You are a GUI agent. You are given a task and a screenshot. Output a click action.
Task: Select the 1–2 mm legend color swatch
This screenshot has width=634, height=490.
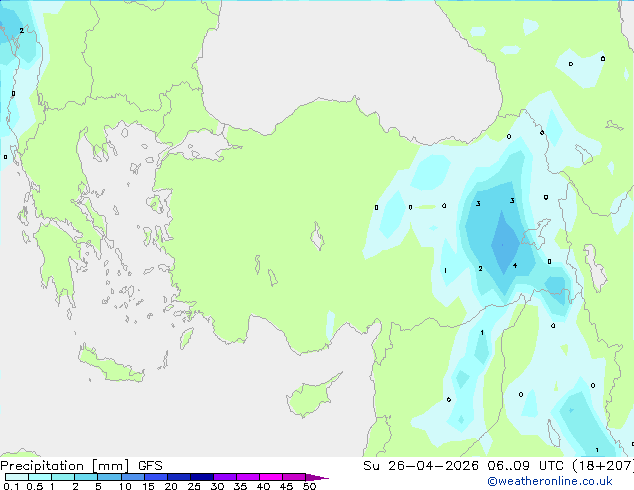click(63, 477)
